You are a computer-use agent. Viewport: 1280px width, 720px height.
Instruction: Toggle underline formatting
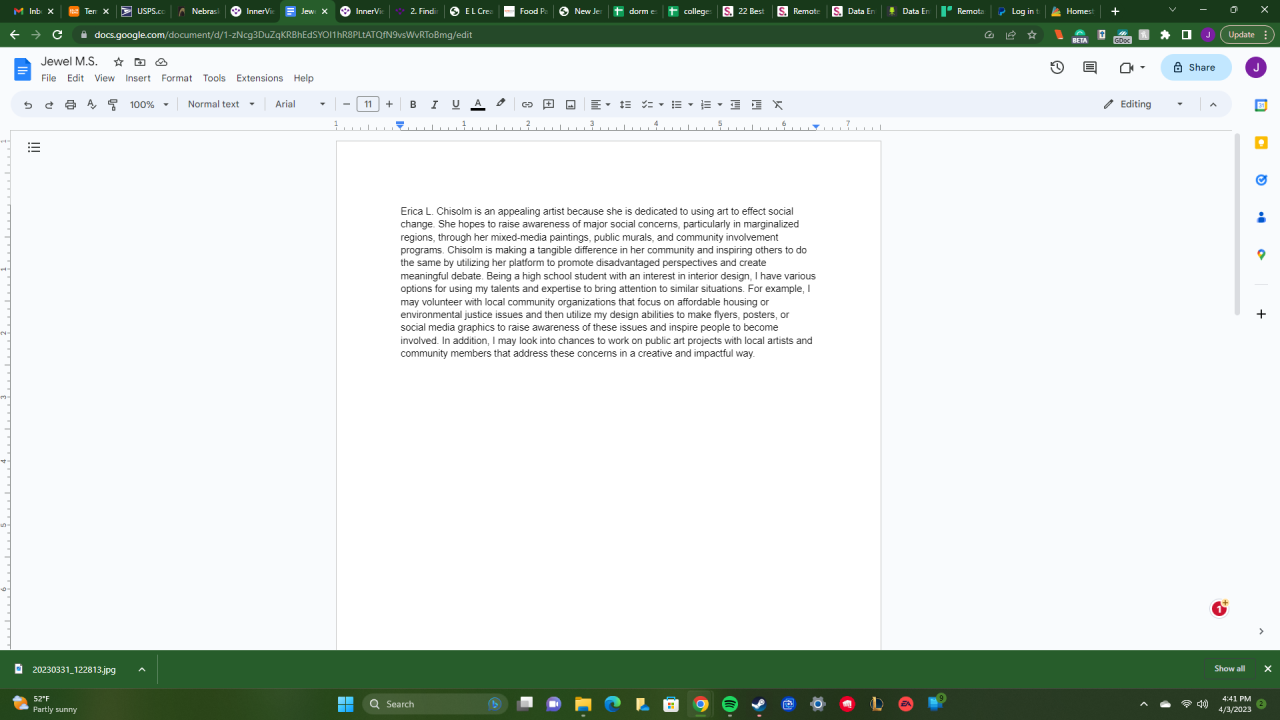(x=456, y=104)
